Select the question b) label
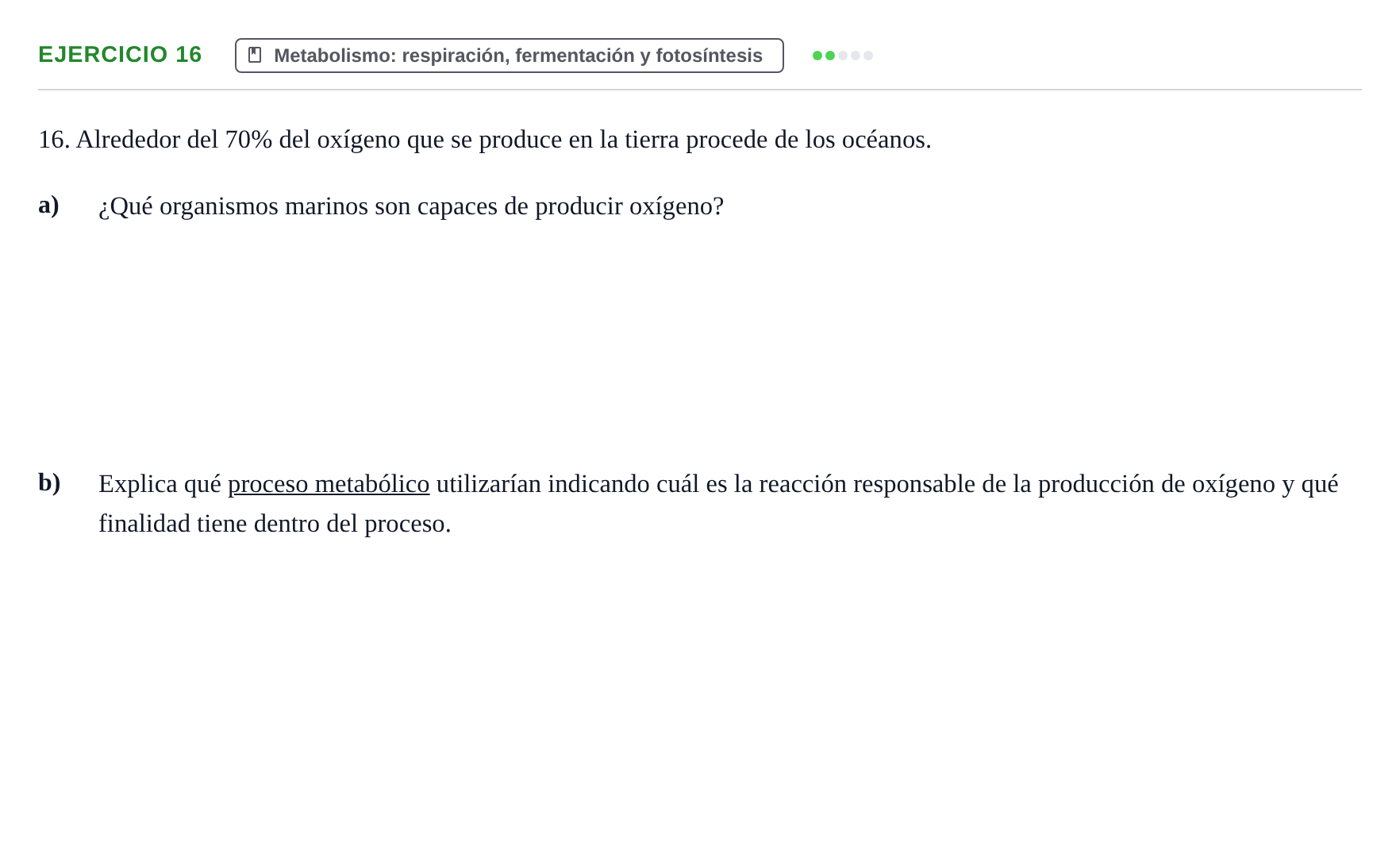This screenshot has width=1400, height=865. (x=49, y=482)
